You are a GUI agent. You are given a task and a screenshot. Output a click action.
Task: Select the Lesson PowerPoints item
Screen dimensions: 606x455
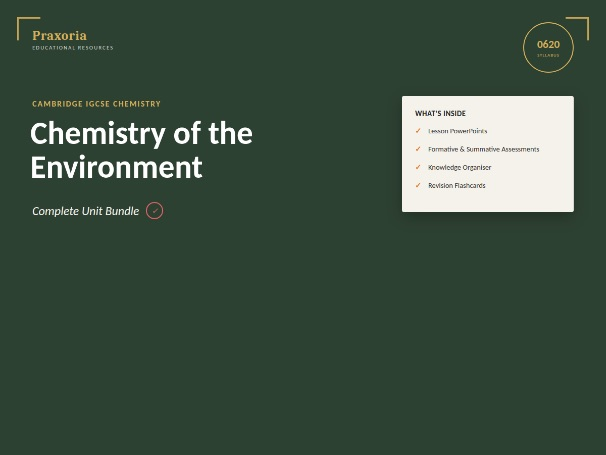458,131
